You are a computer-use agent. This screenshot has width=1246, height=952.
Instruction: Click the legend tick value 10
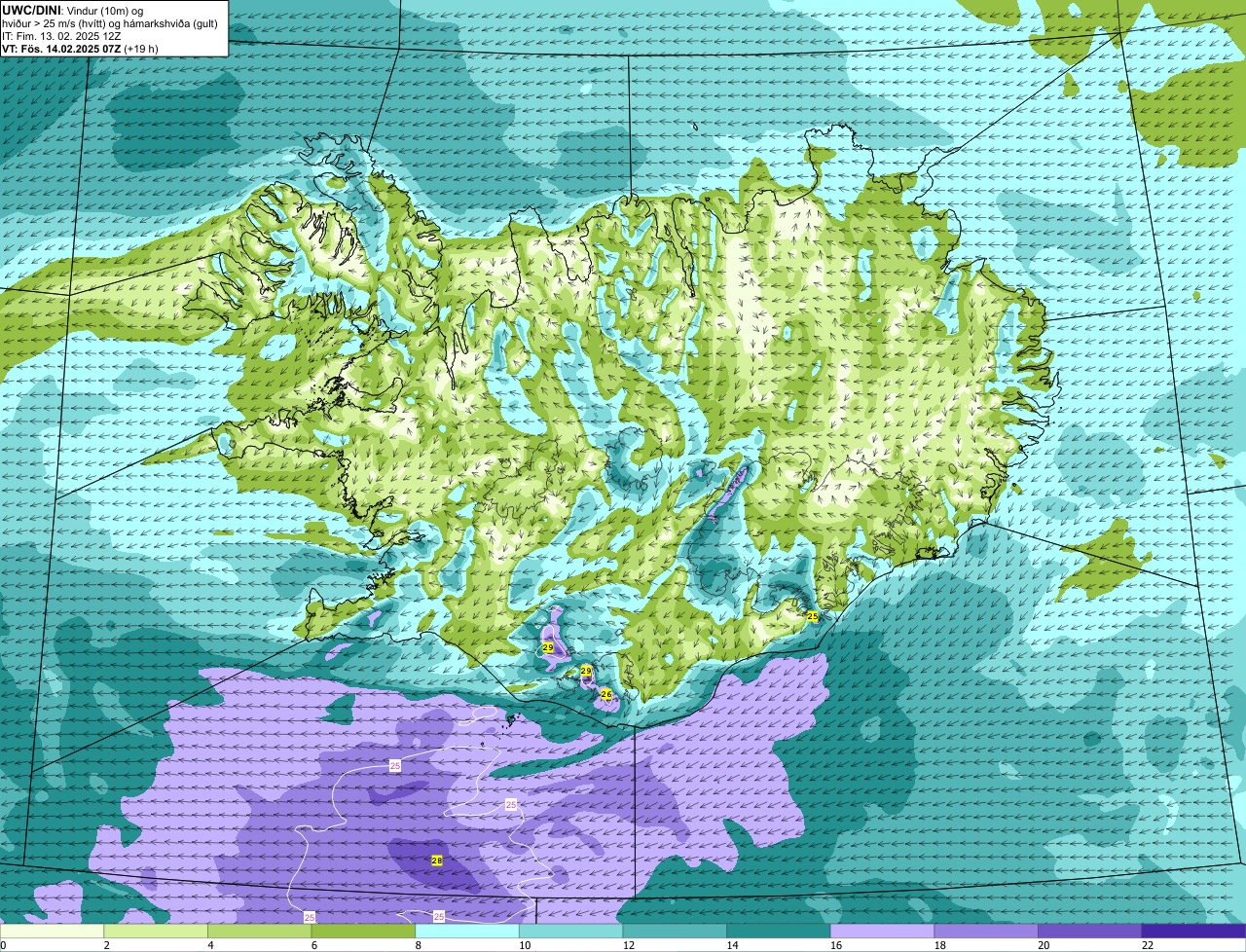pyautogui.click(x=525, y=945)
